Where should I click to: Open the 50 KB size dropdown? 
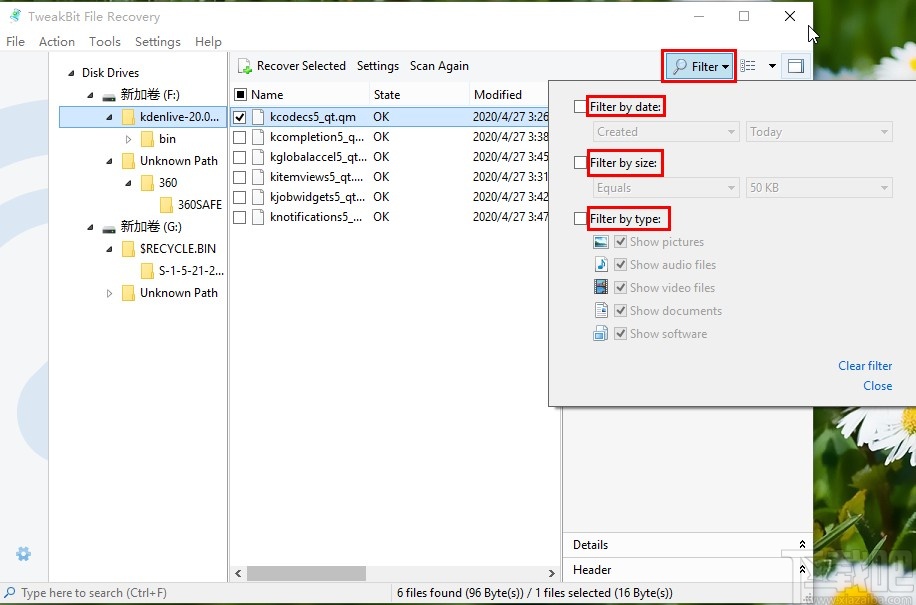pyautogui.click(x=819, y=188)
